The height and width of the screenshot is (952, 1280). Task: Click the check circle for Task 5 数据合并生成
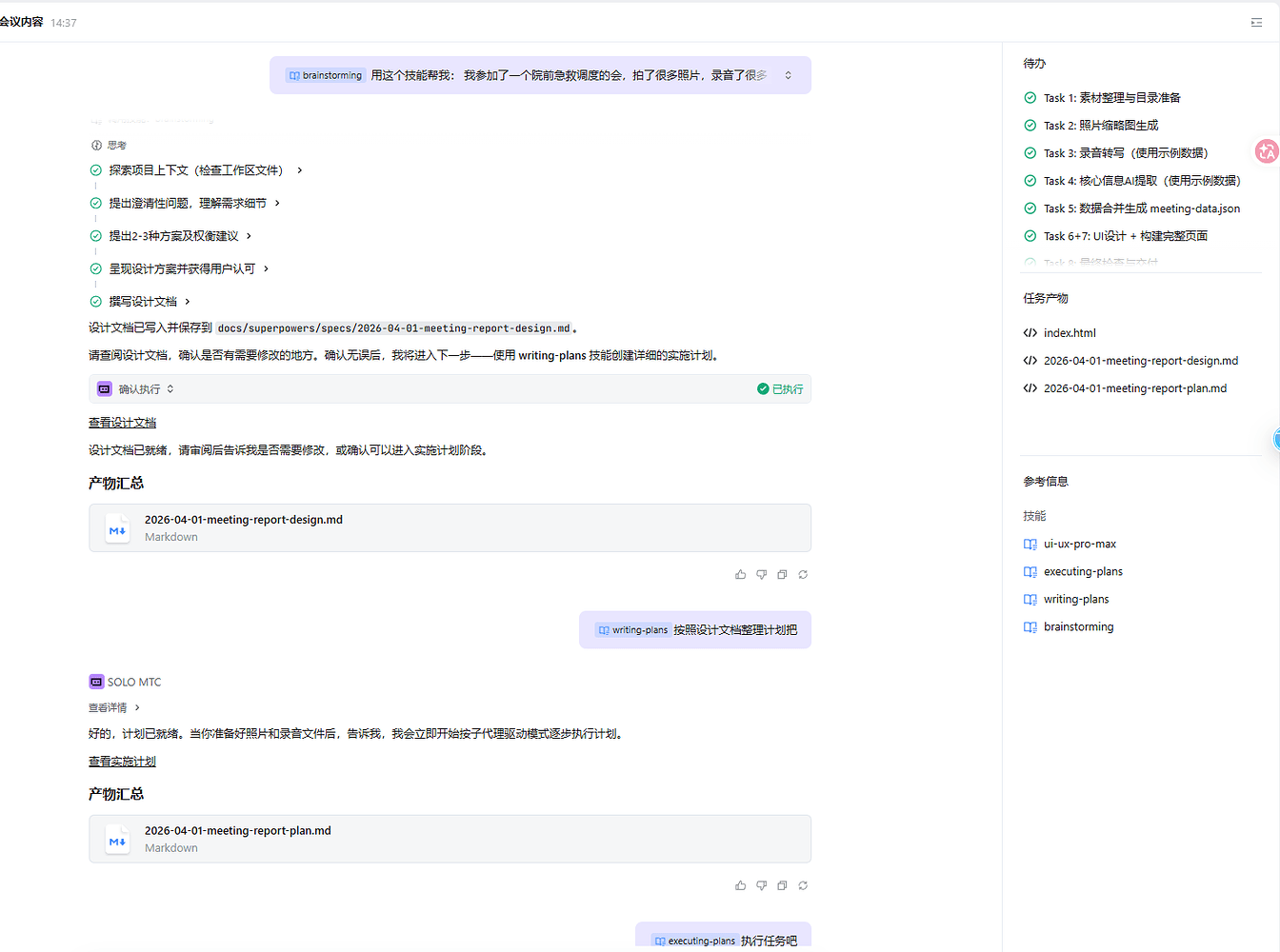tap(1030, 208)
